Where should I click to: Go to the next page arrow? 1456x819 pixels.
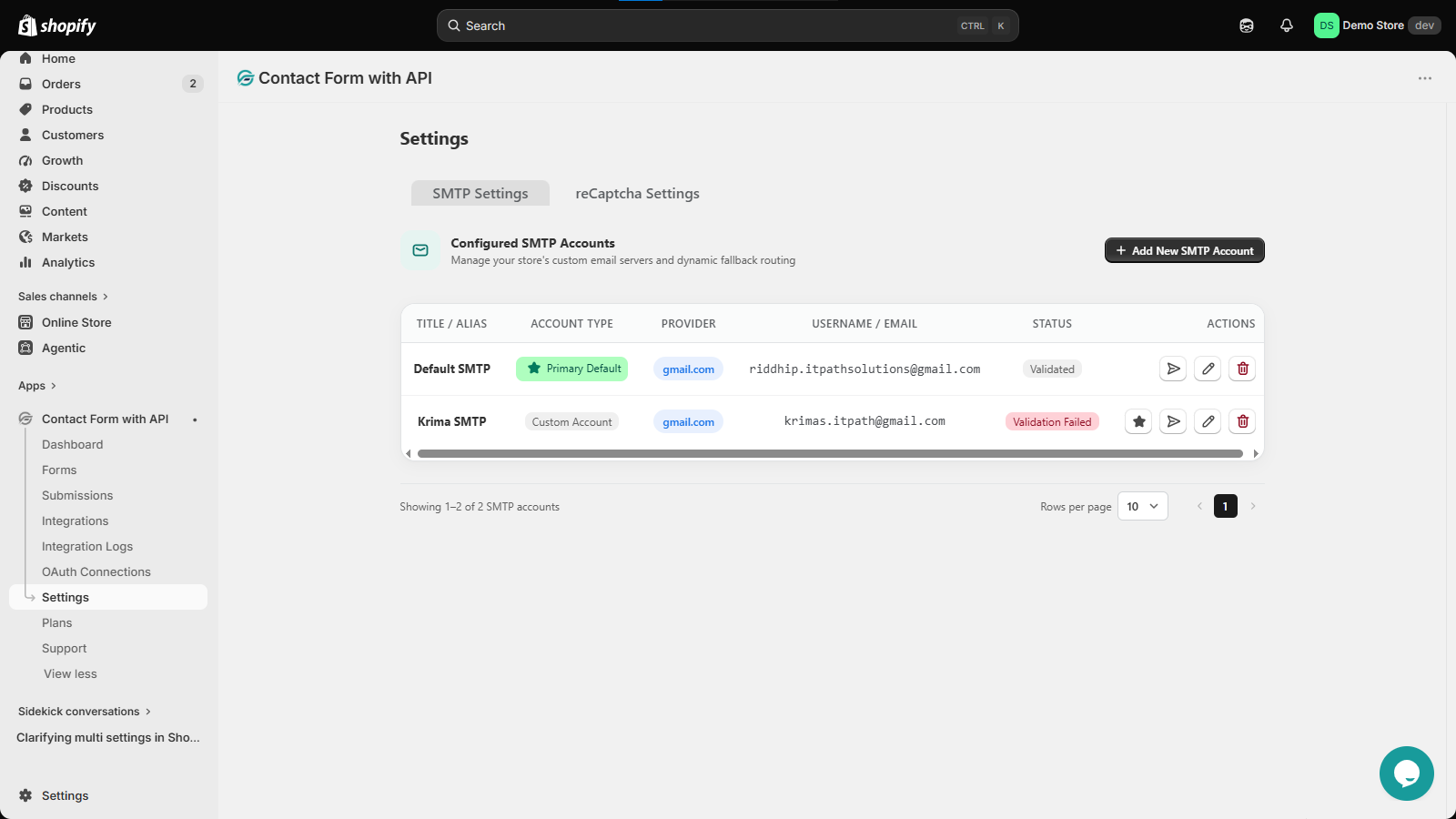[1253, 506]
